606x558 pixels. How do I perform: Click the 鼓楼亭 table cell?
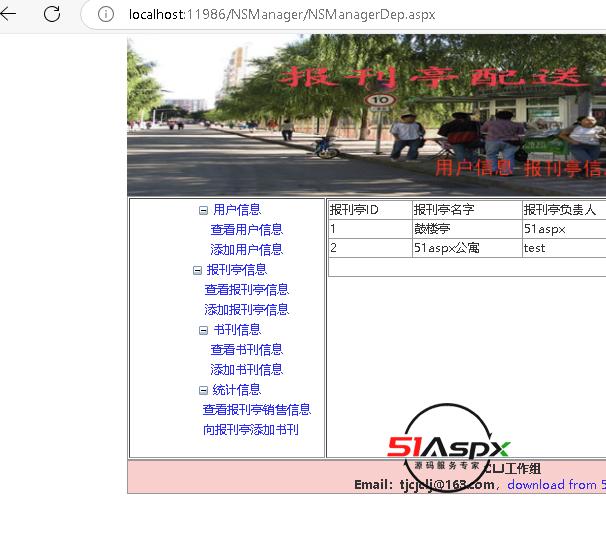(433, 229)
